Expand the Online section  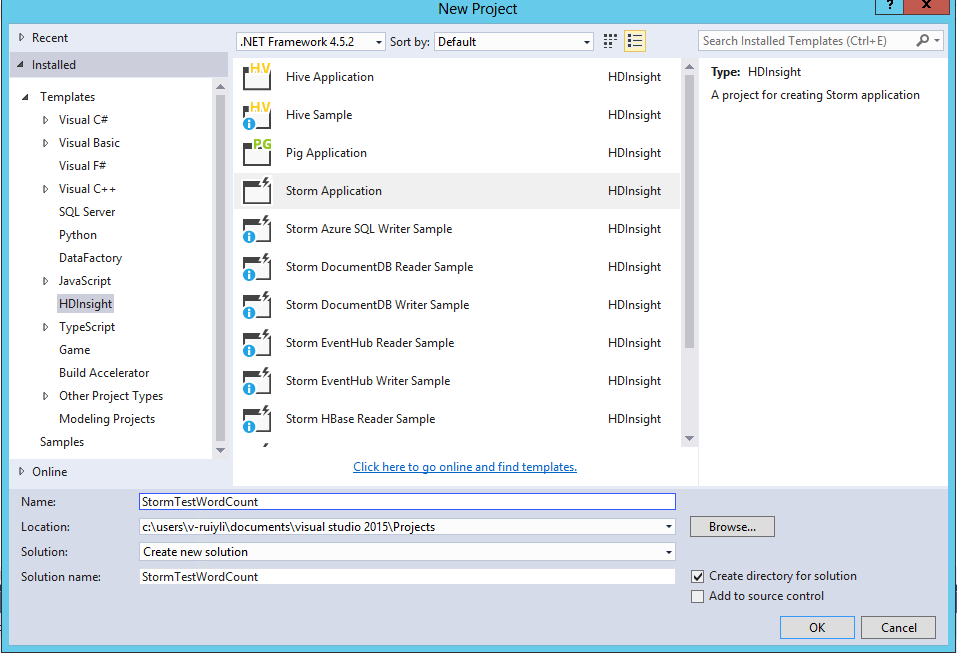click(22, 471)
